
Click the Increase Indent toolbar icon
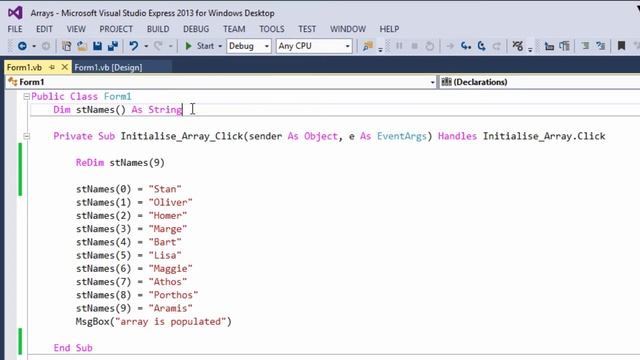(x=564, y=46)
